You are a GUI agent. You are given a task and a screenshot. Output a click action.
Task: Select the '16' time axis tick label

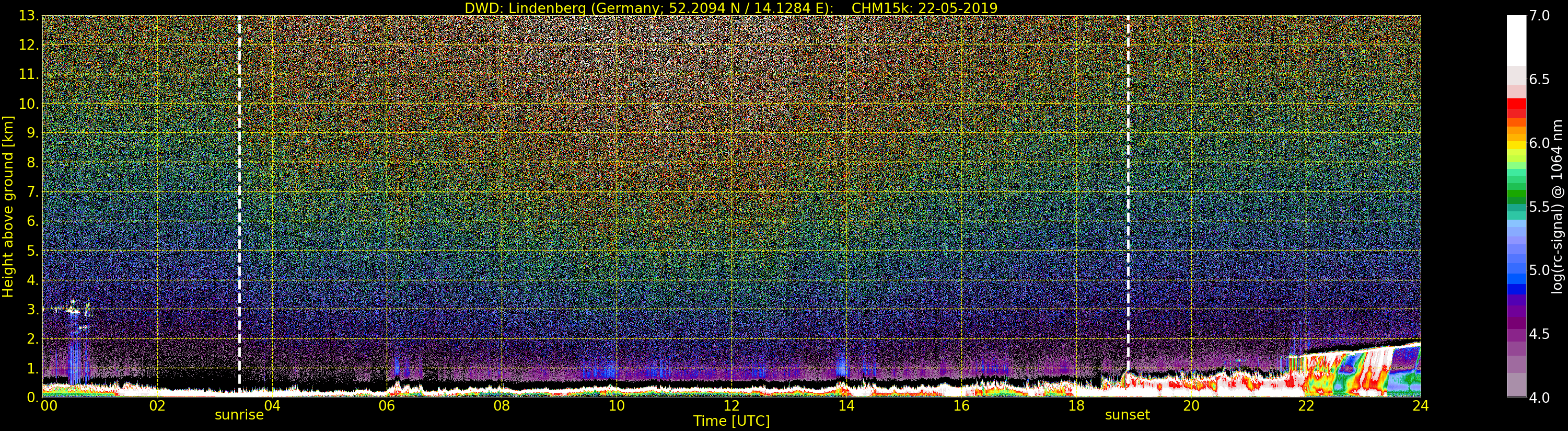(x=961, y=405)
